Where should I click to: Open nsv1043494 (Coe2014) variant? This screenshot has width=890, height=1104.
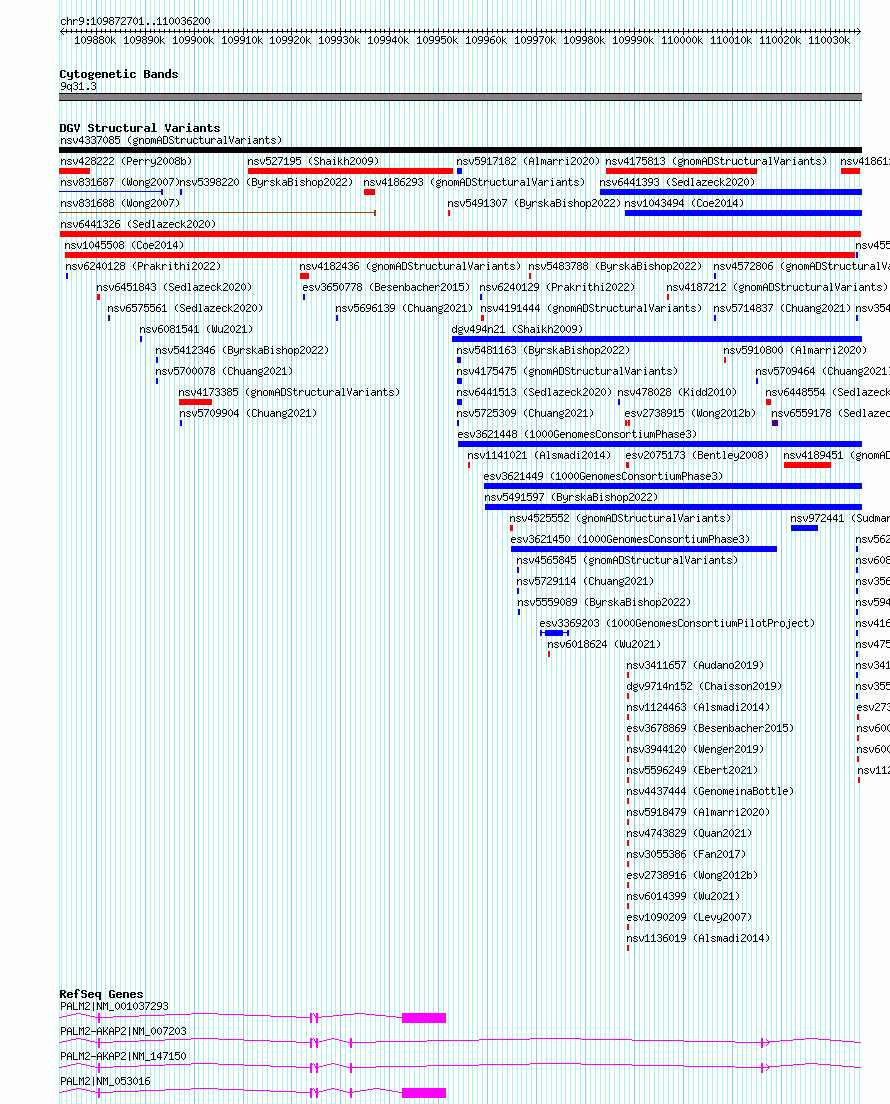[684, 204]
